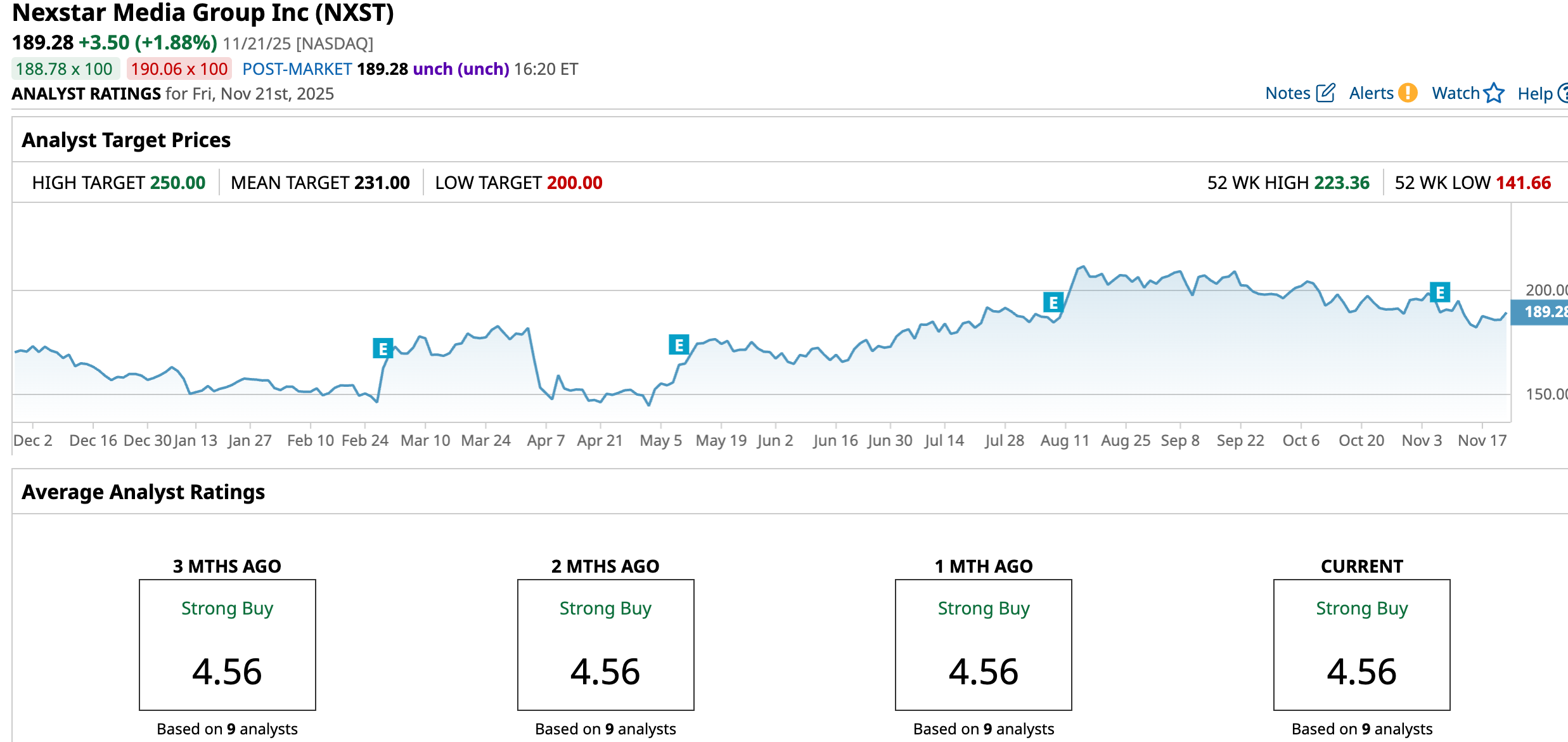Click the Watch link text
This screenshot has height=742, width=1568.
point(1455,93)
